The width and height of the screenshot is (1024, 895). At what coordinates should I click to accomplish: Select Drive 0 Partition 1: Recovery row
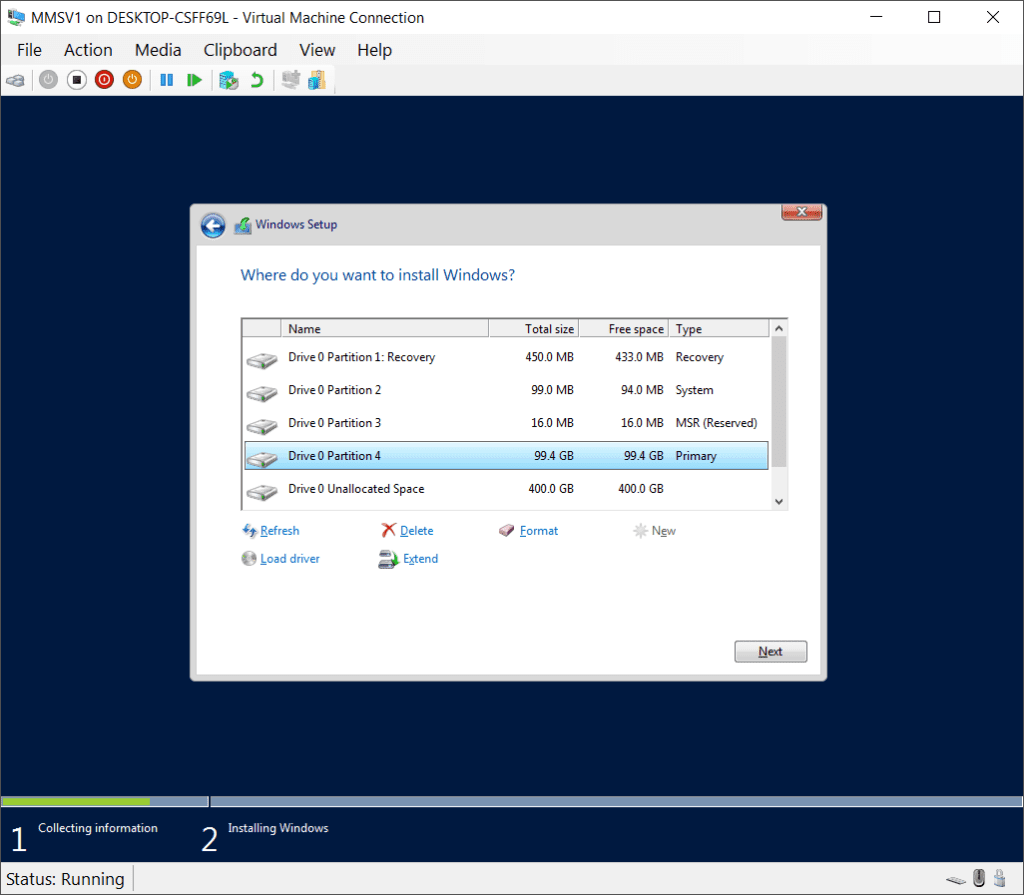506,357
